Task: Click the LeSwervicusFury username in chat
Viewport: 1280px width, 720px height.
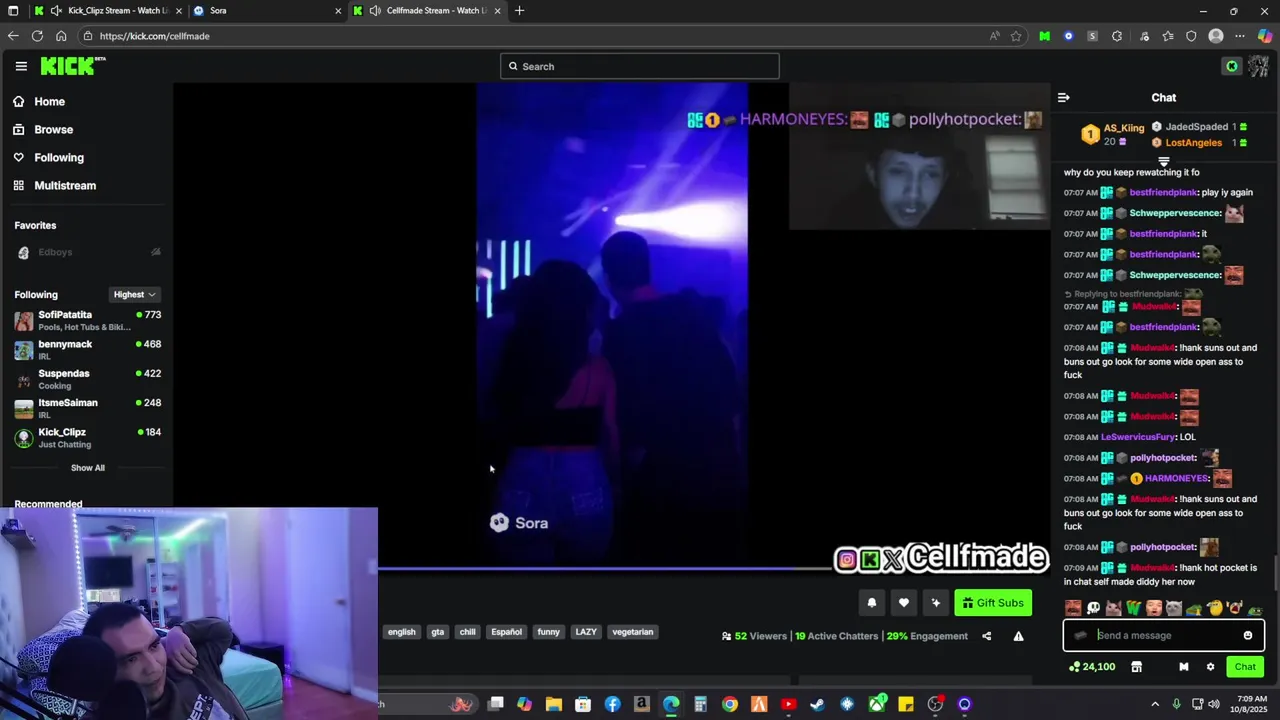Action: tap(1138, 437)
